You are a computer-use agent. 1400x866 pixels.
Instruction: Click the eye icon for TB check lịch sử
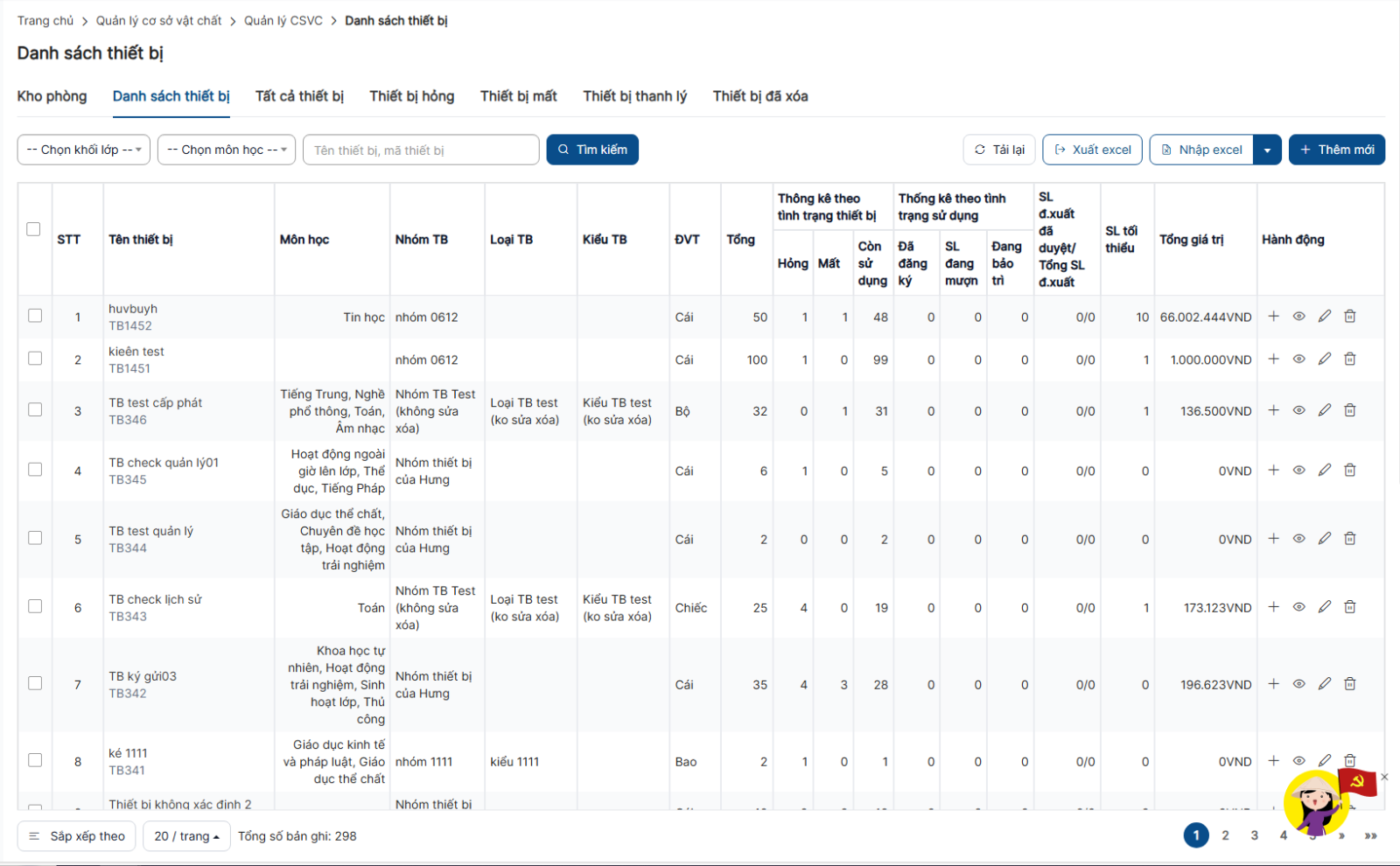point(1298,607)
